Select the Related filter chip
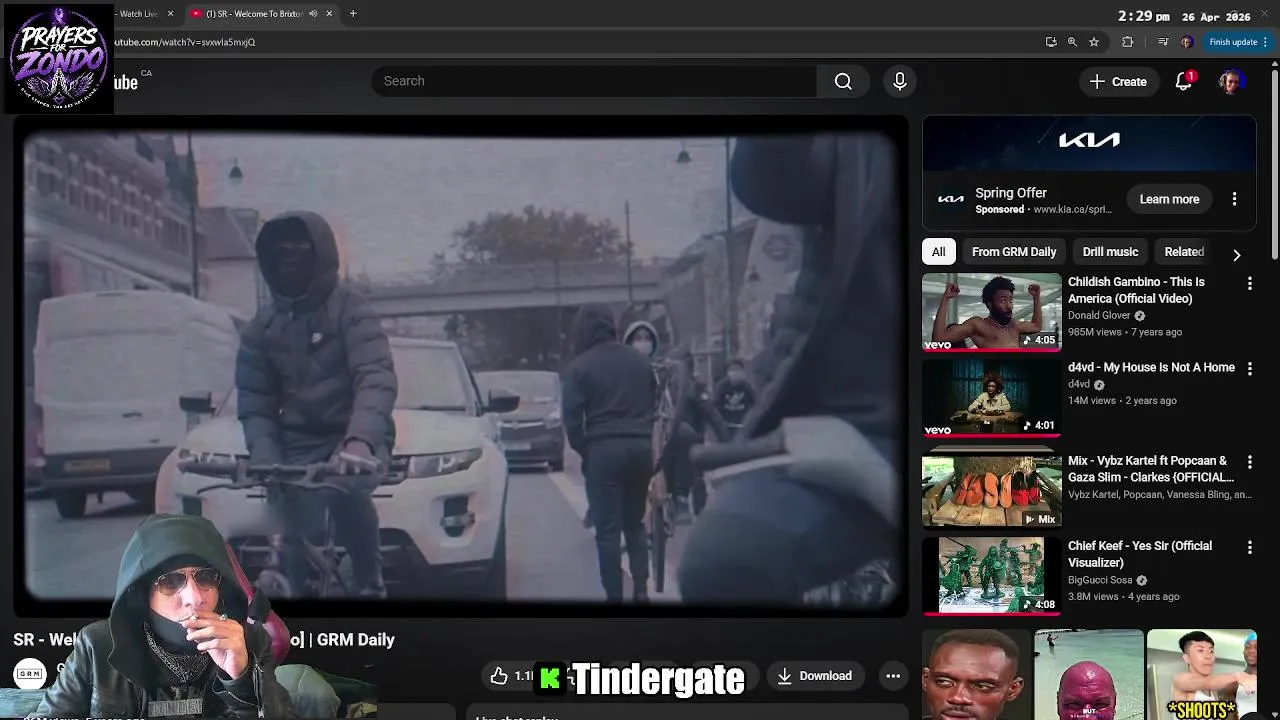This screenshot has height=720, width=1280. tap(1184, 252)
